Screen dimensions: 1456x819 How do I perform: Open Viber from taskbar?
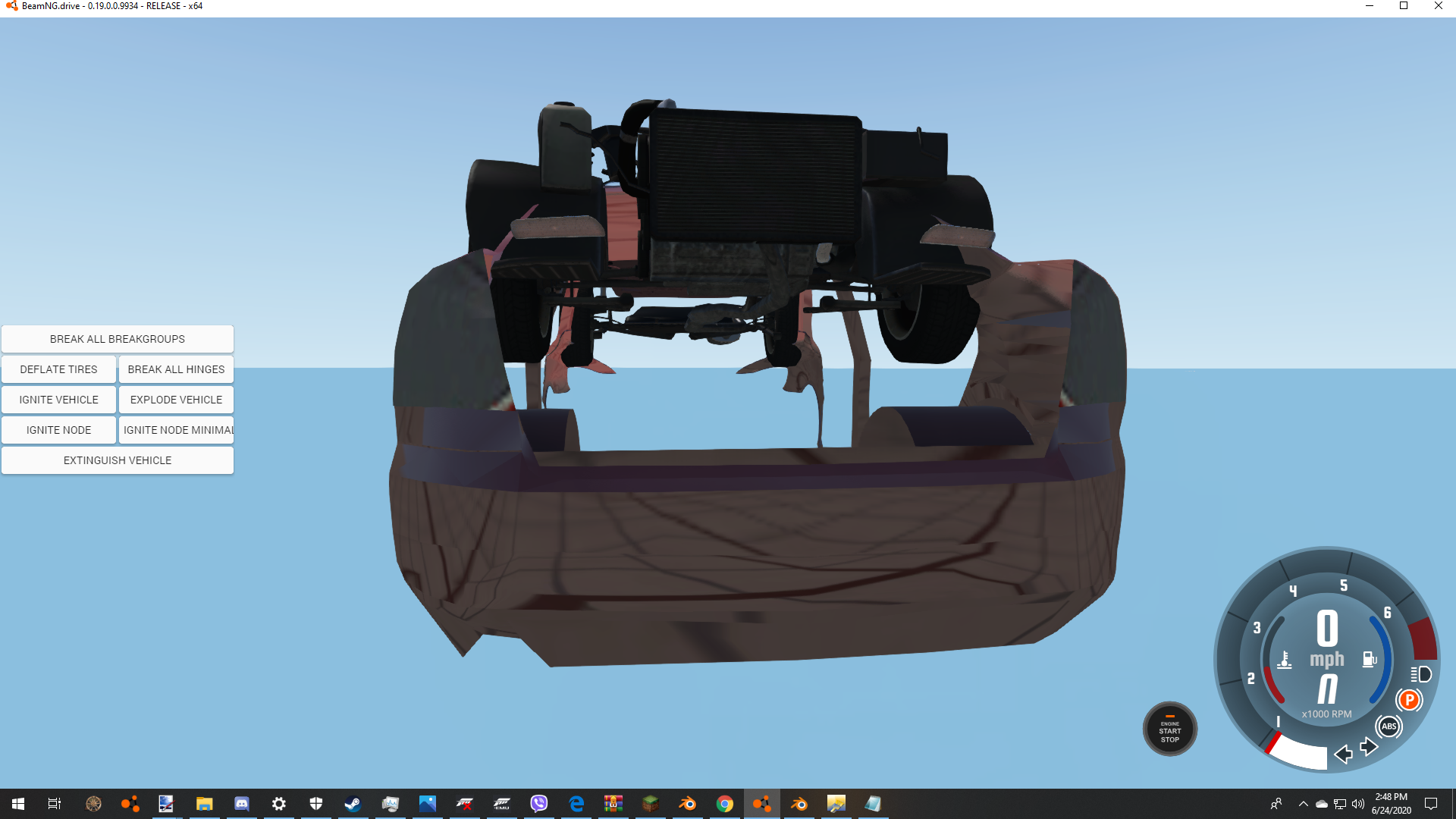click(x=539, y=804)
